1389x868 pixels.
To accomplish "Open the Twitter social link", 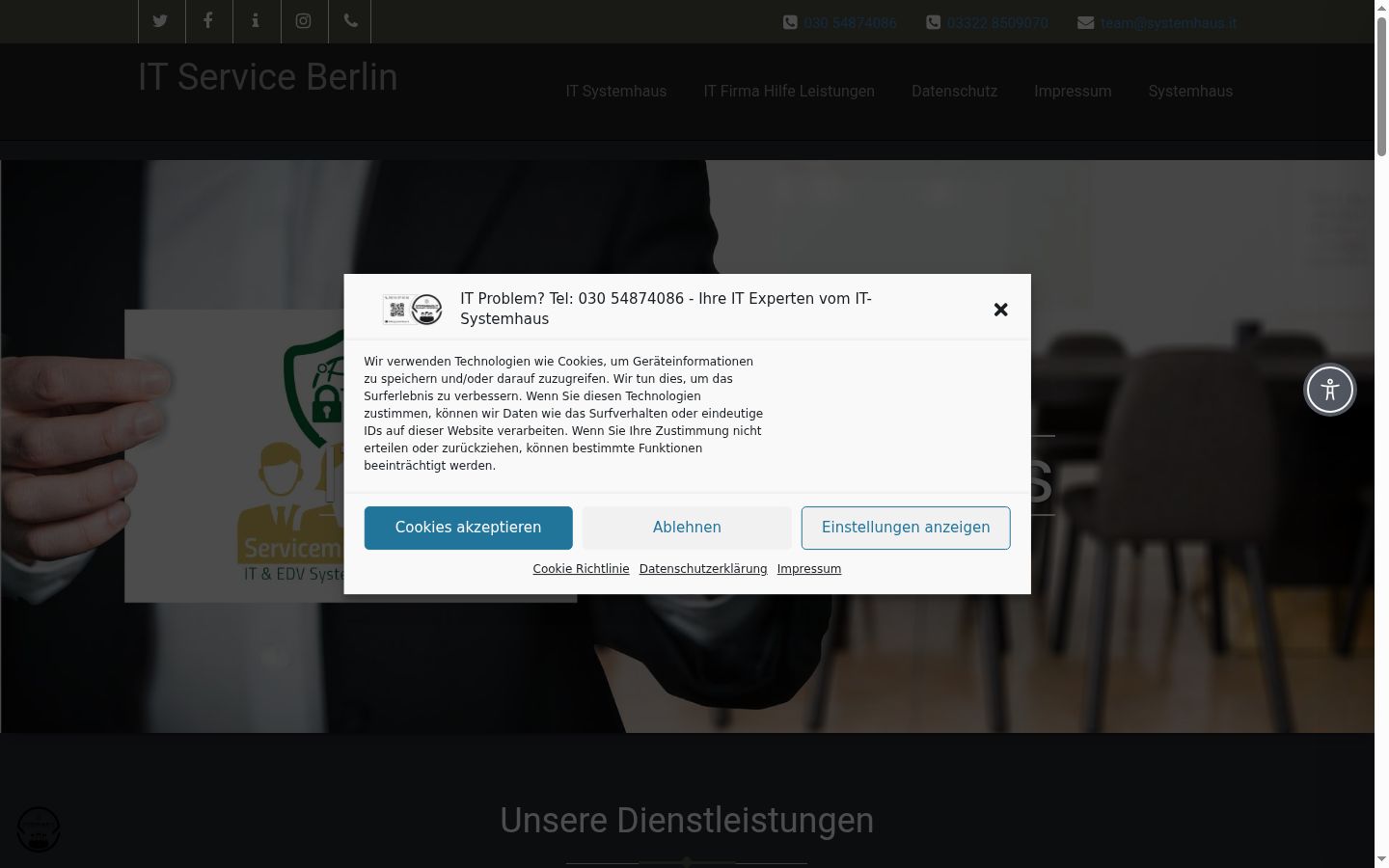I will 160,21.
